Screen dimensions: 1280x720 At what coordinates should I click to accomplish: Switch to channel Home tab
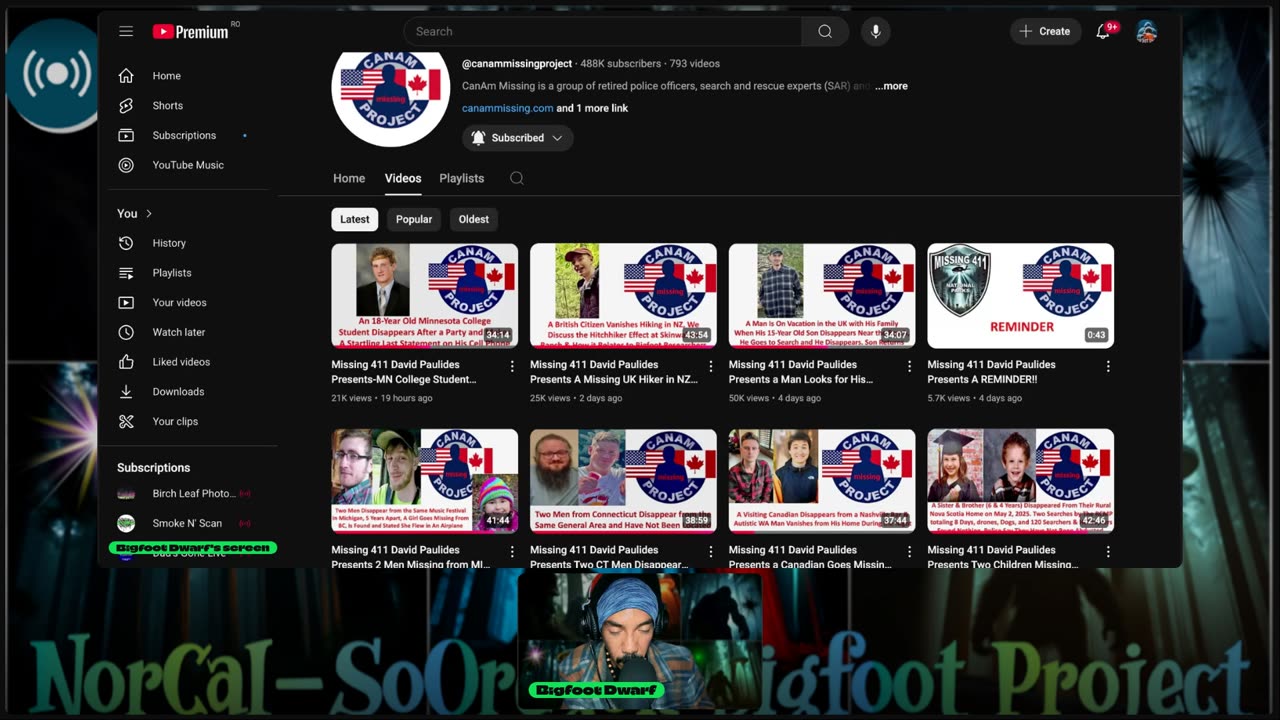coord(349,178)
